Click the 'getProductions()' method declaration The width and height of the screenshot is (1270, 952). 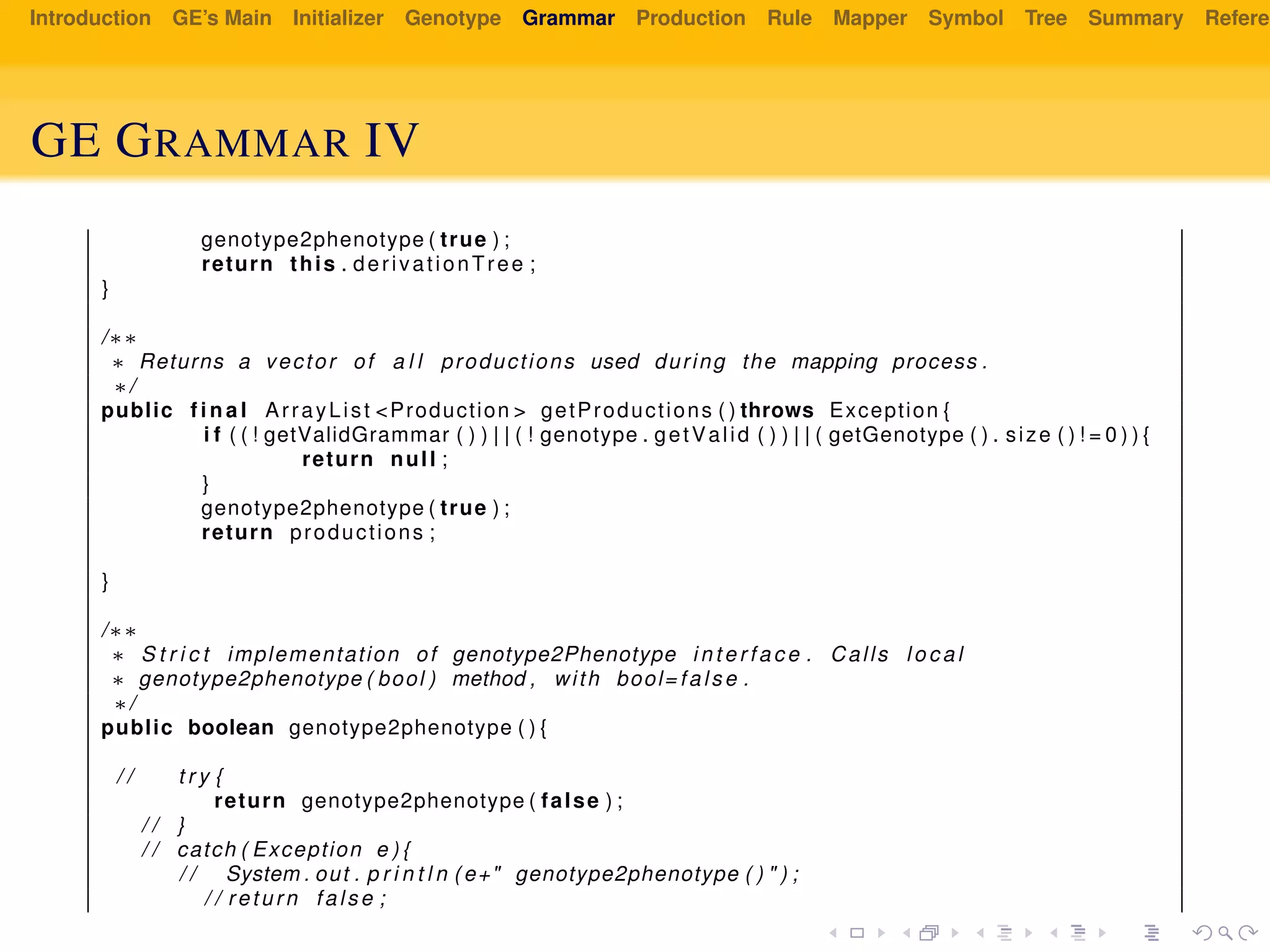coord(525,410)
